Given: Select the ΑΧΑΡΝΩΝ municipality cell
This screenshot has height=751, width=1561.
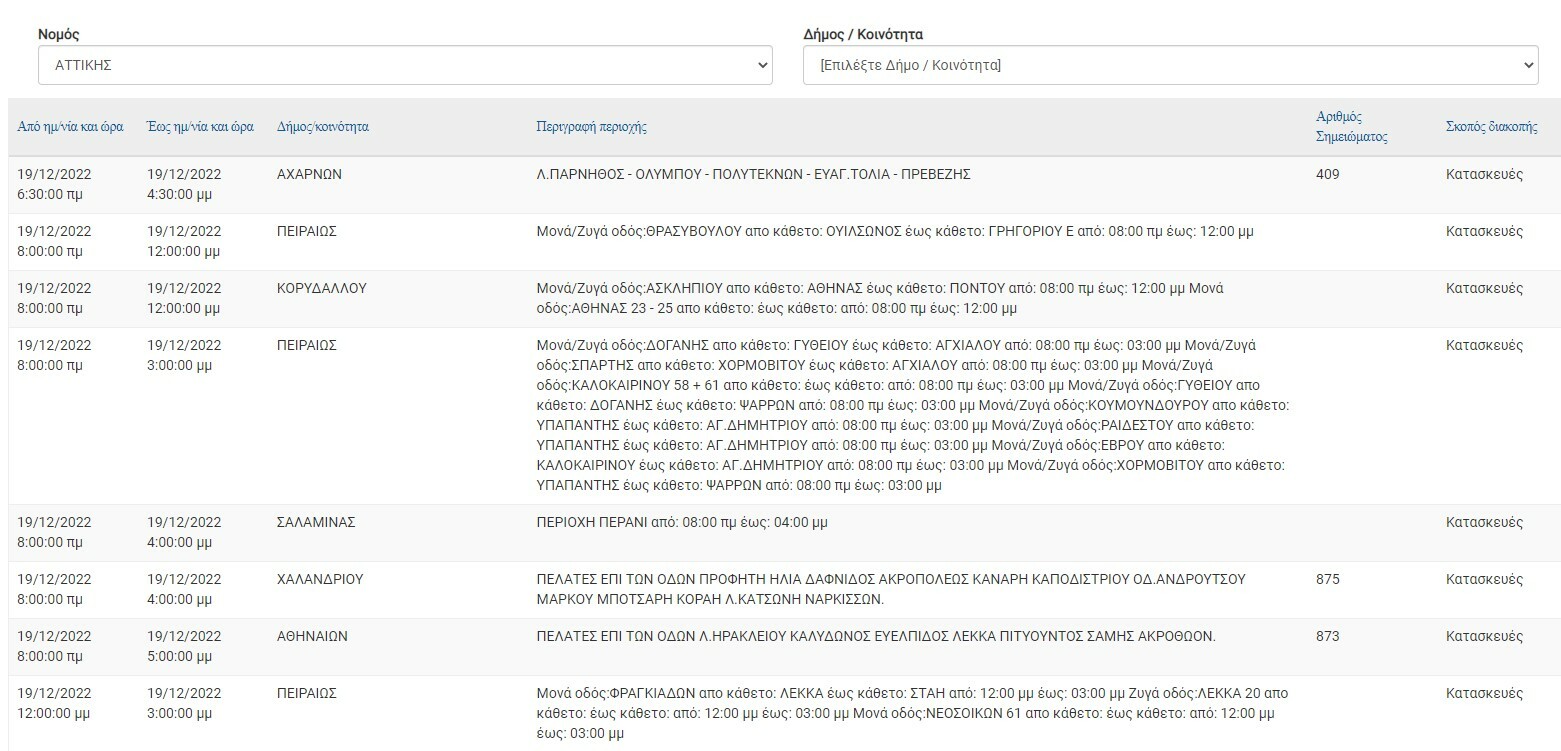Looking at the screenshot, I should pyautogui.click(x=309, y=174).
